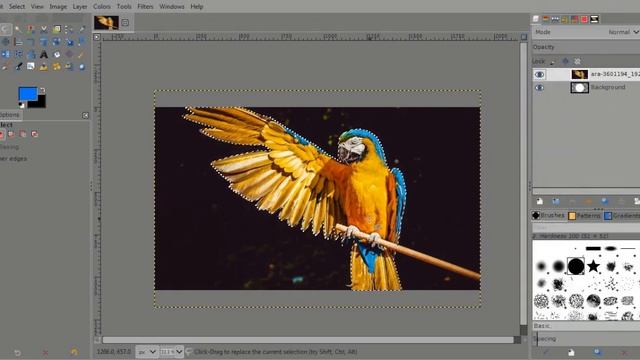The width and height of the screenshot is (640, 360).
Task: Choose the Rotate tool
Action: click(44, 42)
